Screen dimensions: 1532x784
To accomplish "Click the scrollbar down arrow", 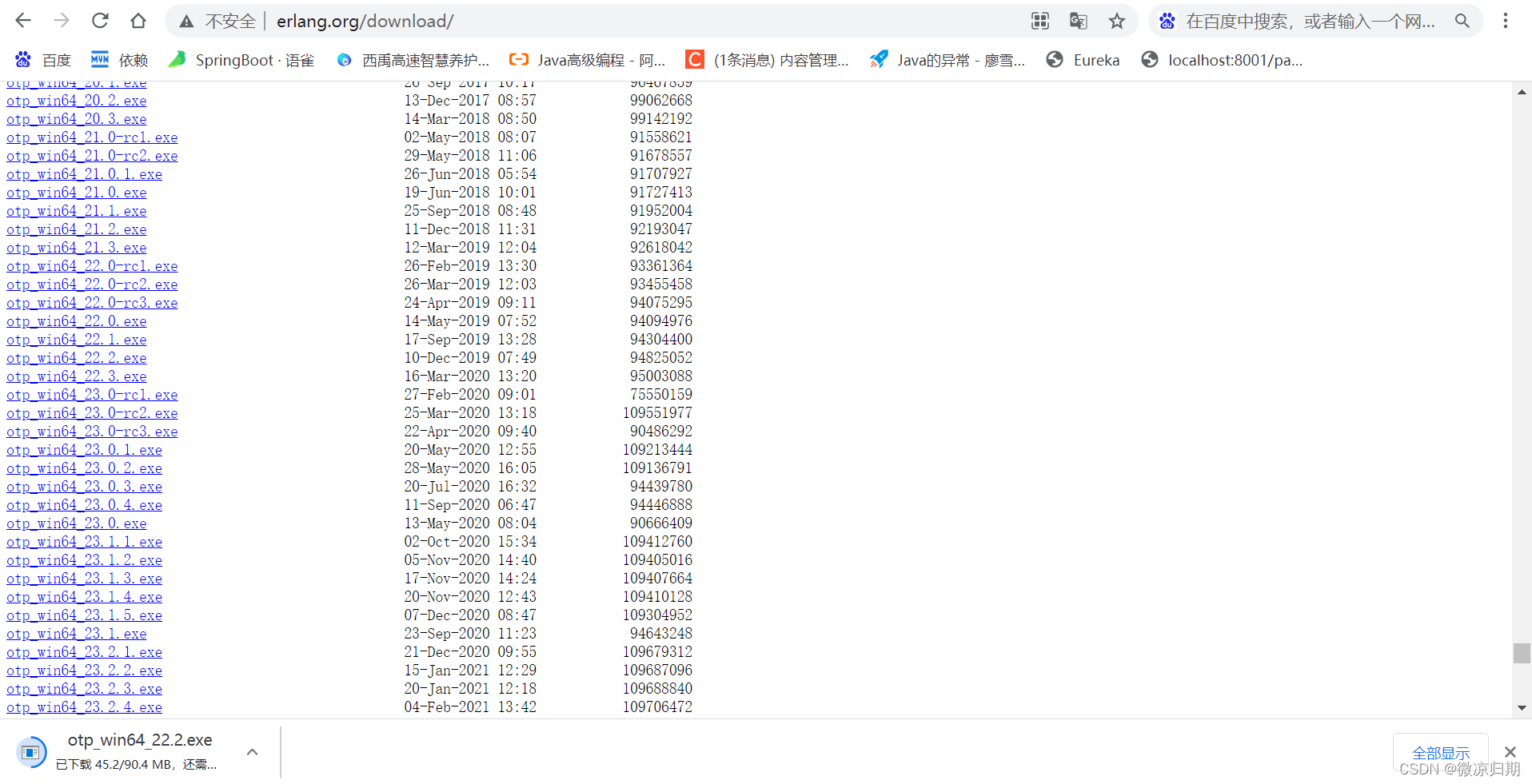I will click(x=1522, y=708).
